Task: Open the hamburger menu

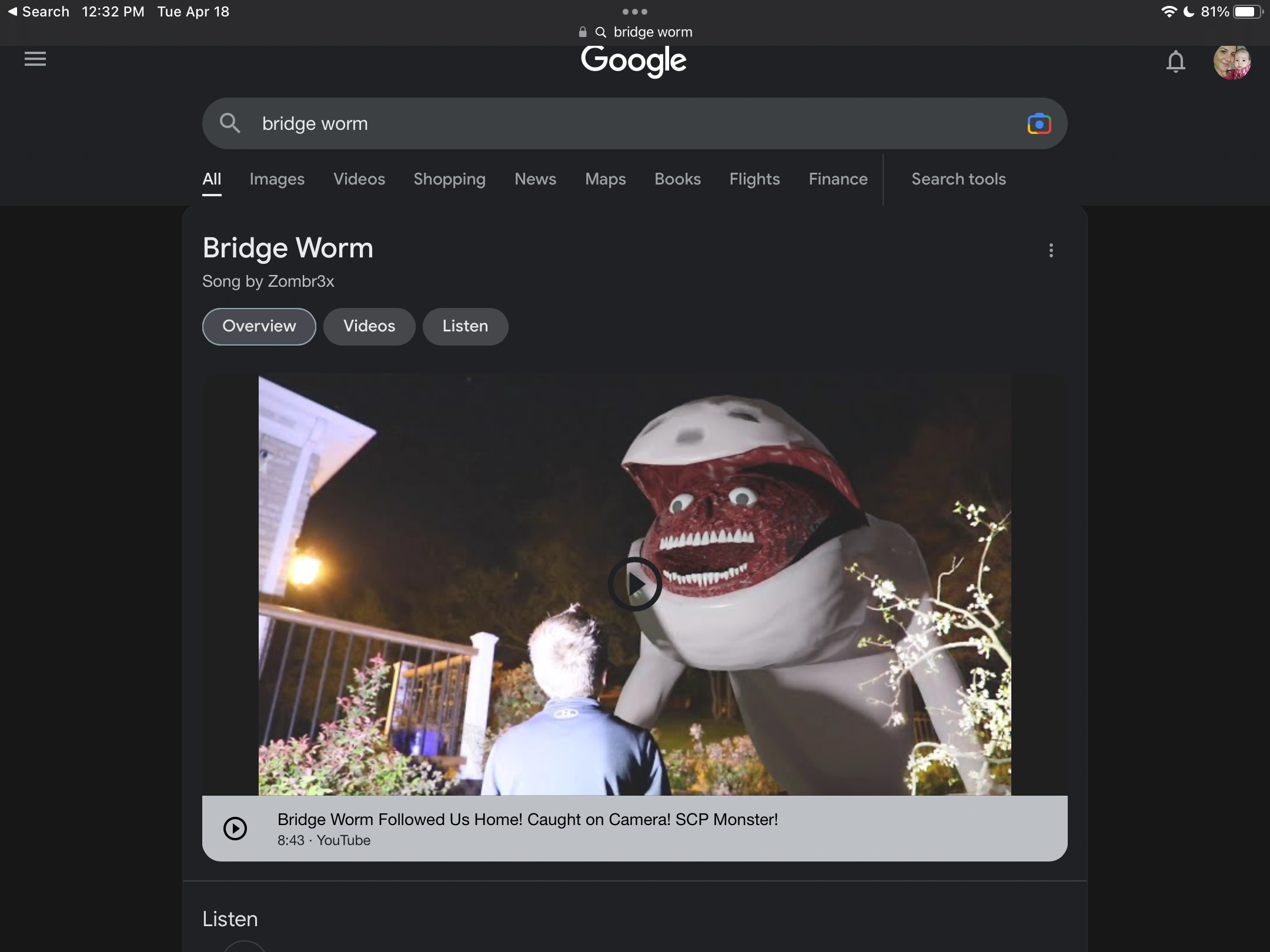Action: 35,59
